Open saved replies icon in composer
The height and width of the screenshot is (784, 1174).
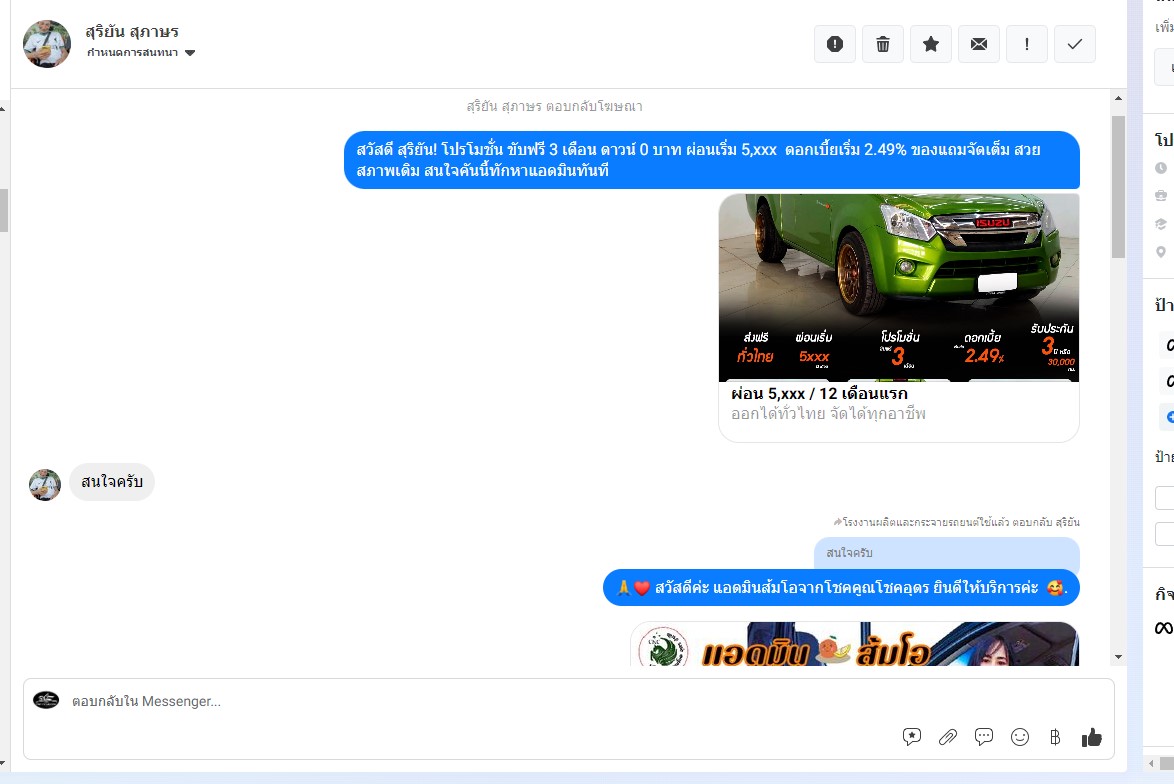911,737
